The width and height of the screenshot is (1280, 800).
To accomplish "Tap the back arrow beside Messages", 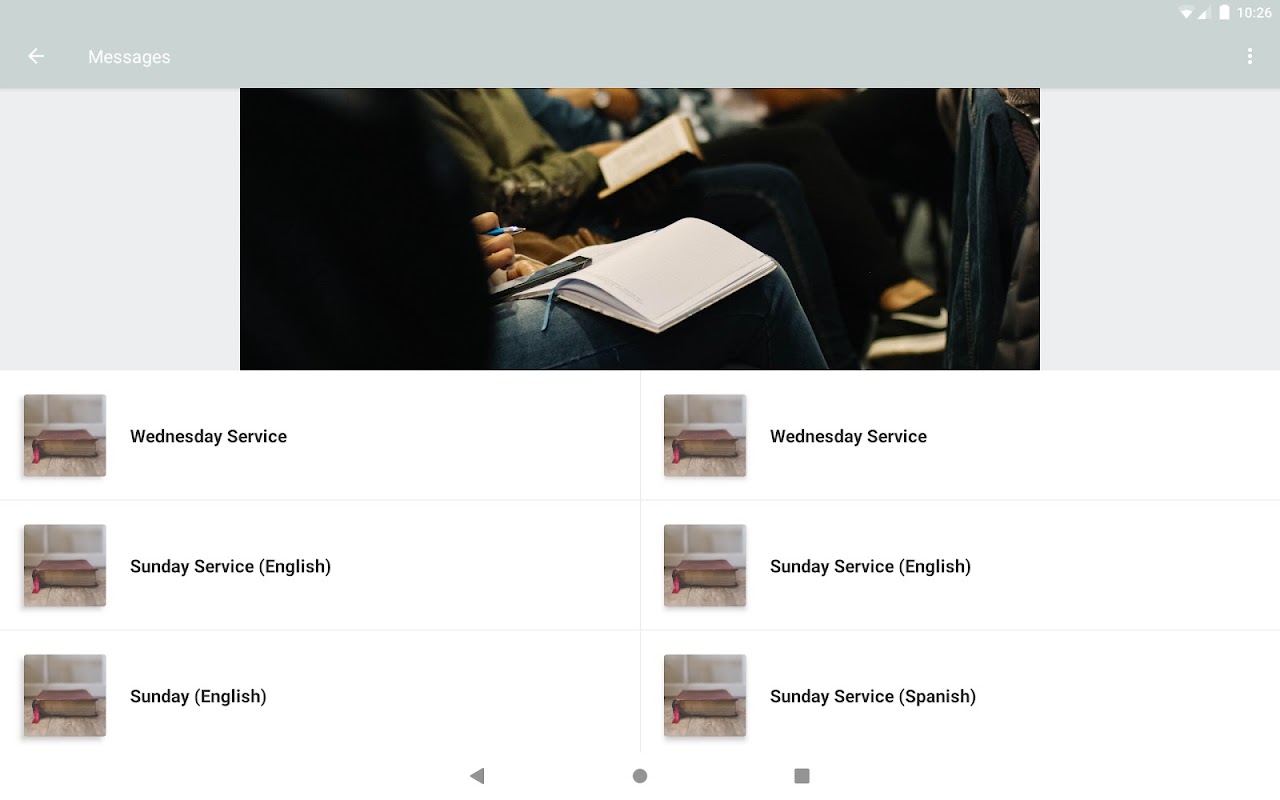I will pyautogui.click(x=36, y=56).
